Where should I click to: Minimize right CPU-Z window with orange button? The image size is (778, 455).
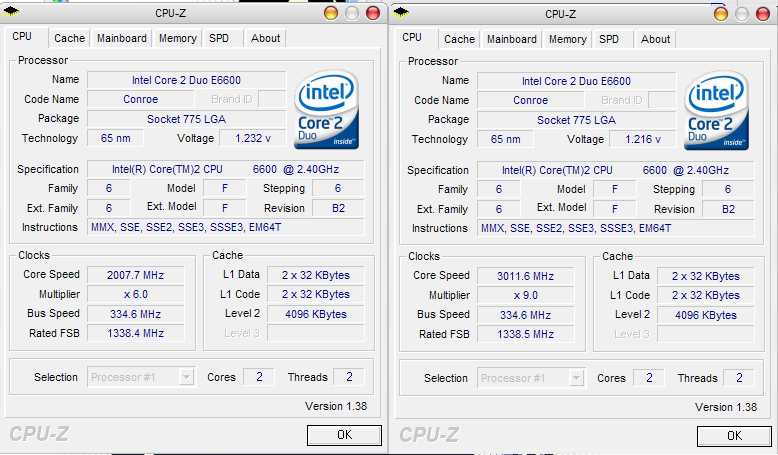[721, 14]
